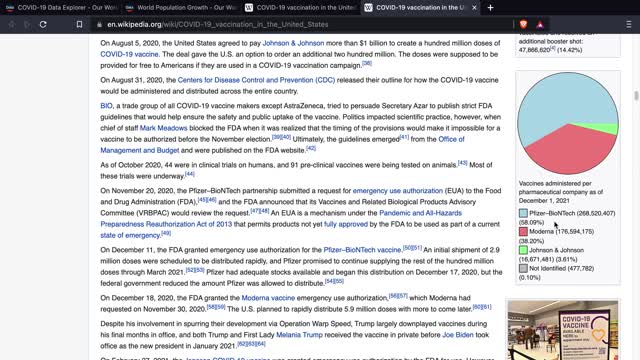640x360 pixels.
Task: Switch to the third tab, COVID-19 vaccination
Action: click(301, 7)
